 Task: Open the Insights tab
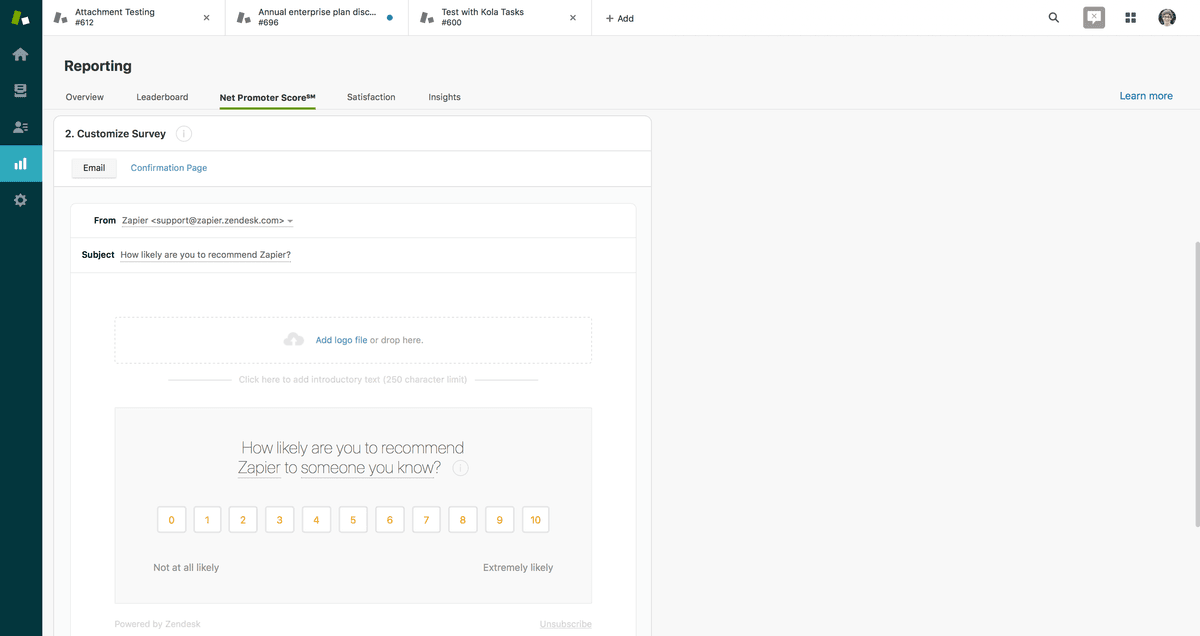click(x=445, y=97)
